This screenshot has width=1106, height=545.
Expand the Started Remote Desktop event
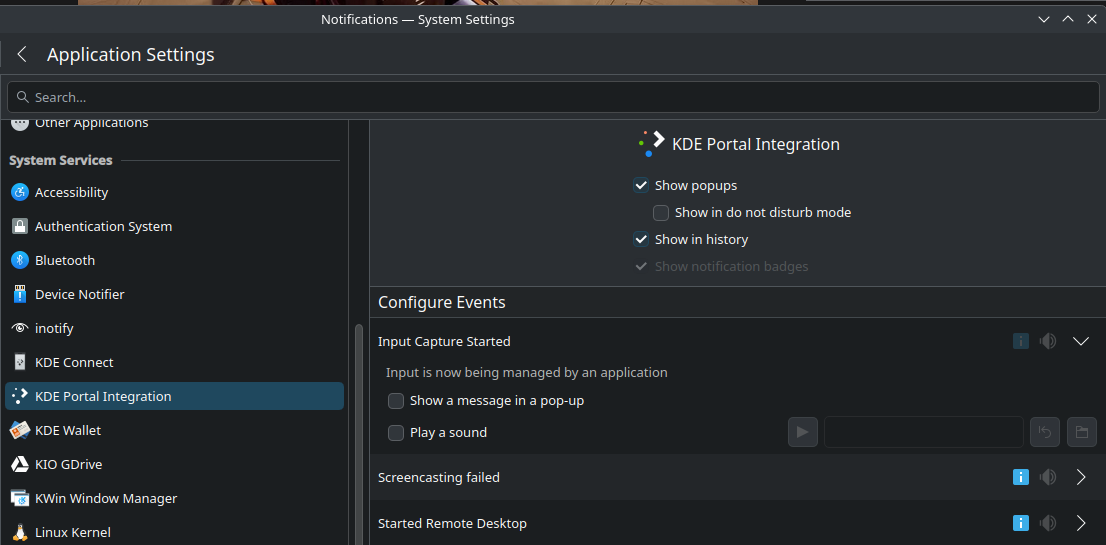(x=1080, y=523)
